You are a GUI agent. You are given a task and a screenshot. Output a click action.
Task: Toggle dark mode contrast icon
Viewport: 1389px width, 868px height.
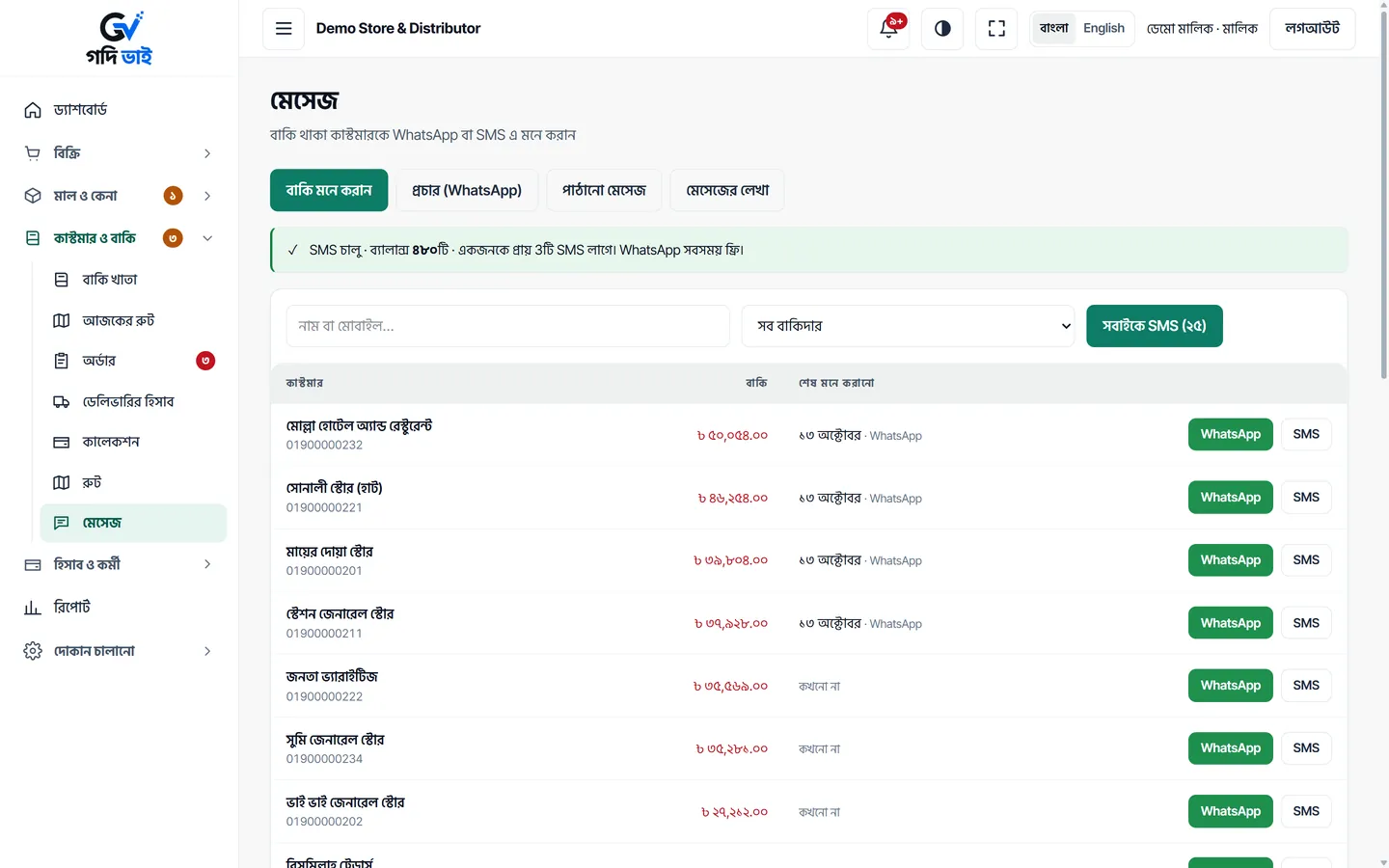(942, 29)
